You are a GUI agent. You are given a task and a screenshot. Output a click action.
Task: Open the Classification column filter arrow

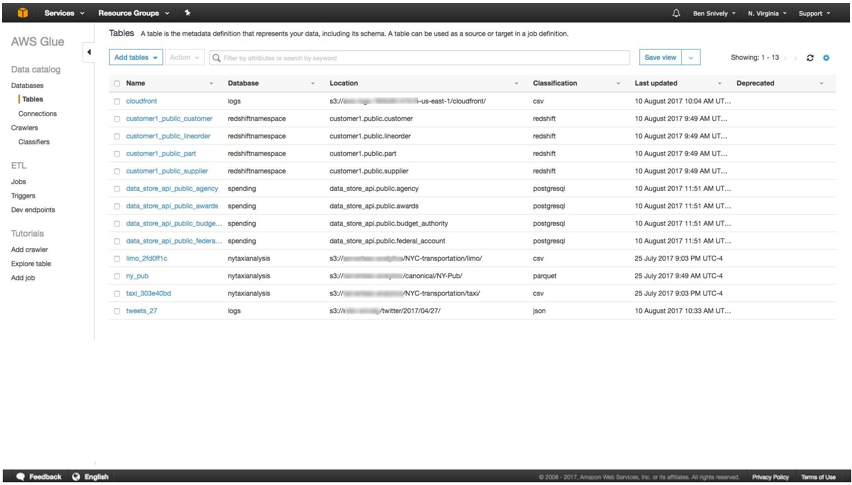pyautogui.click(x=618, y=84)
